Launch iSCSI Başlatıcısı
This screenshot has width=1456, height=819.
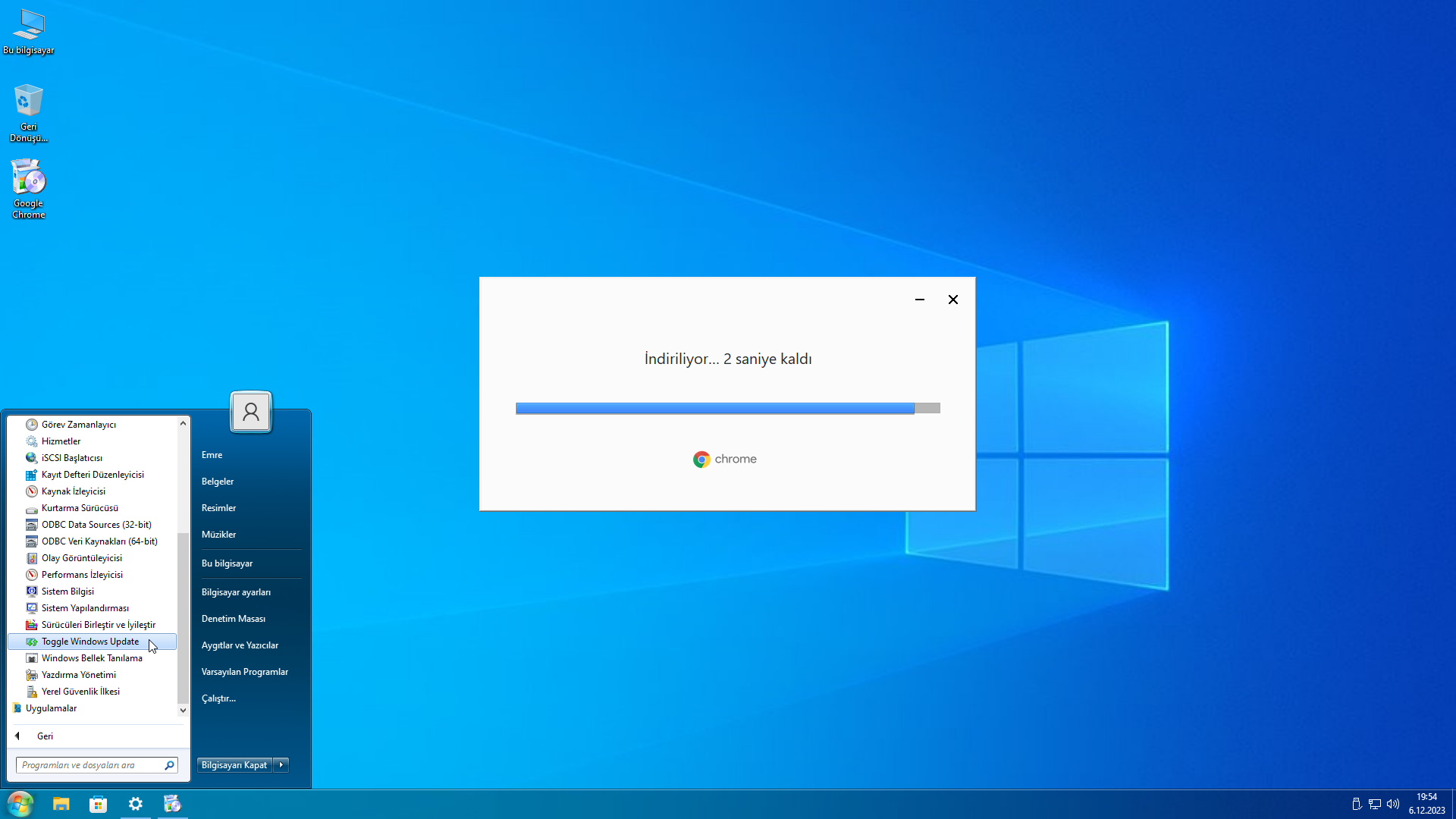pos(92,458)
